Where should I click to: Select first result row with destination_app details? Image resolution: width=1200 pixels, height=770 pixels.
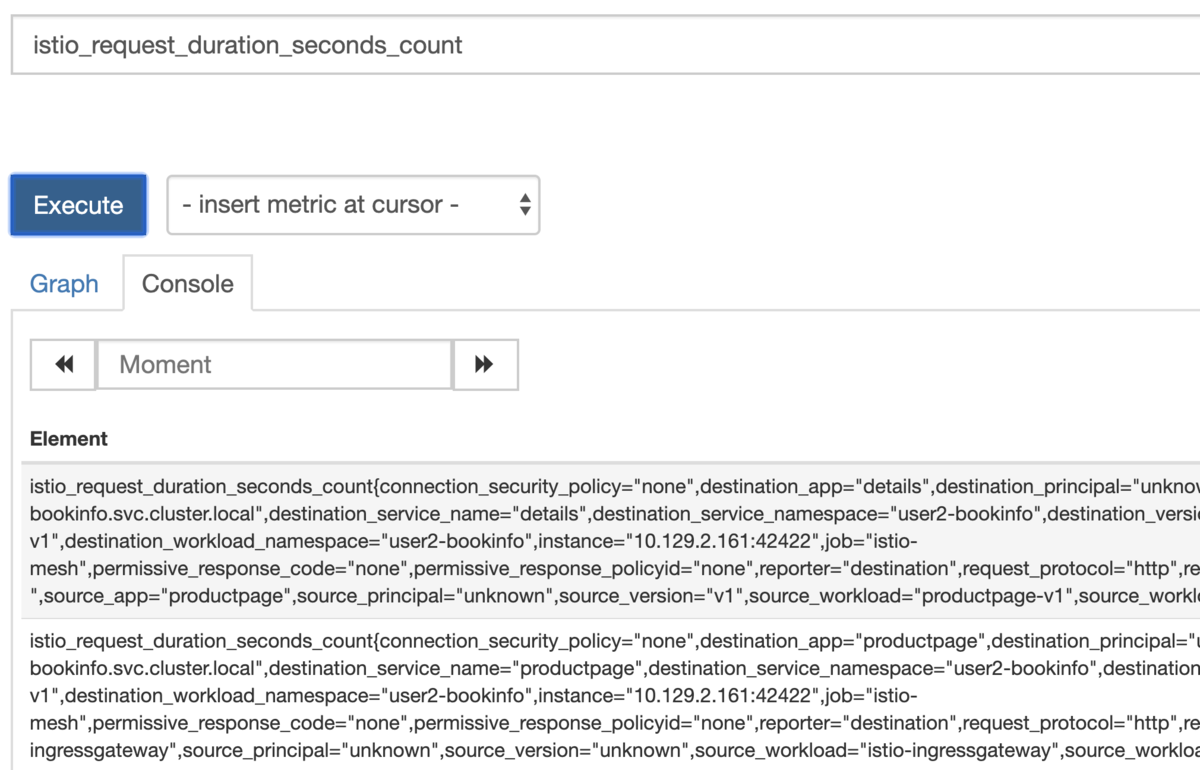click(x=600, y=541)
